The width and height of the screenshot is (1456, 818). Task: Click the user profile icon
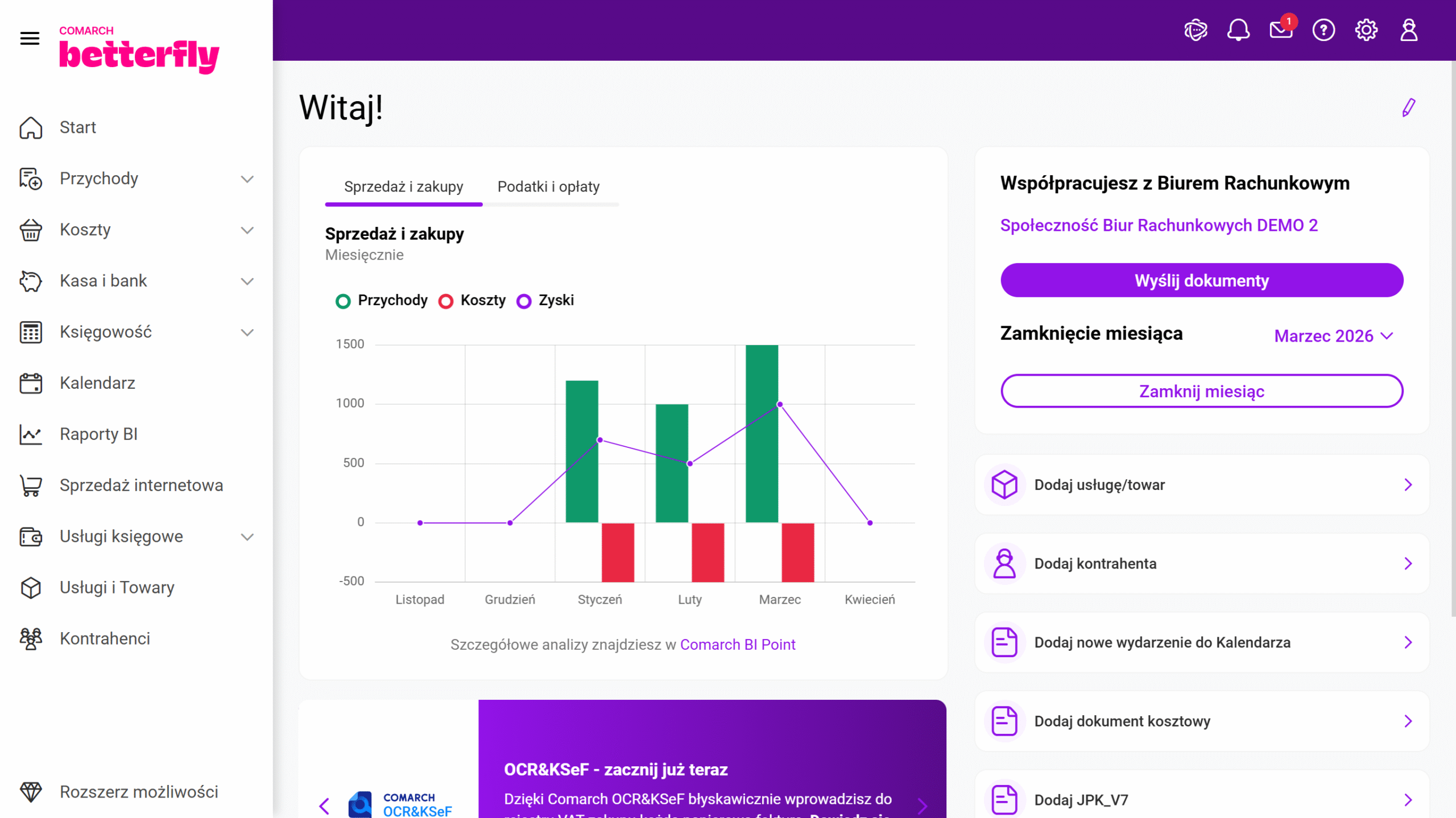pyautogui.click(x=1408, y=30)
